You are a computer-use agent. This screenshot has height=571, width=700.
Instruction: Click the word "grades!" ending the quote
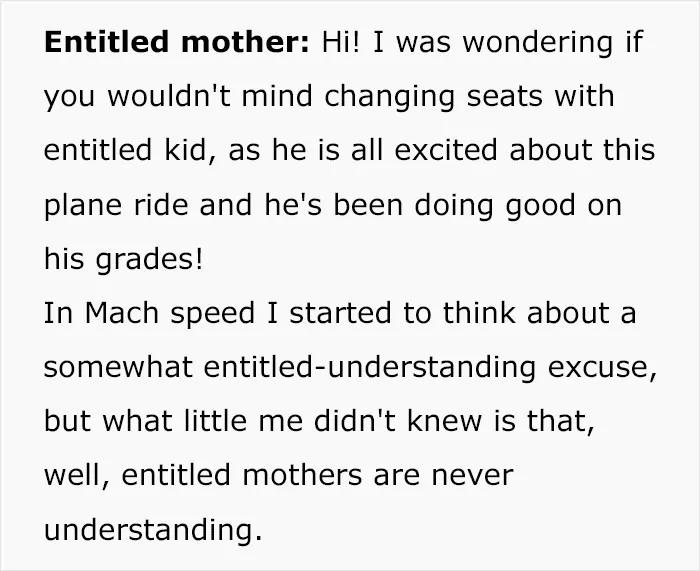pos(149,261)
